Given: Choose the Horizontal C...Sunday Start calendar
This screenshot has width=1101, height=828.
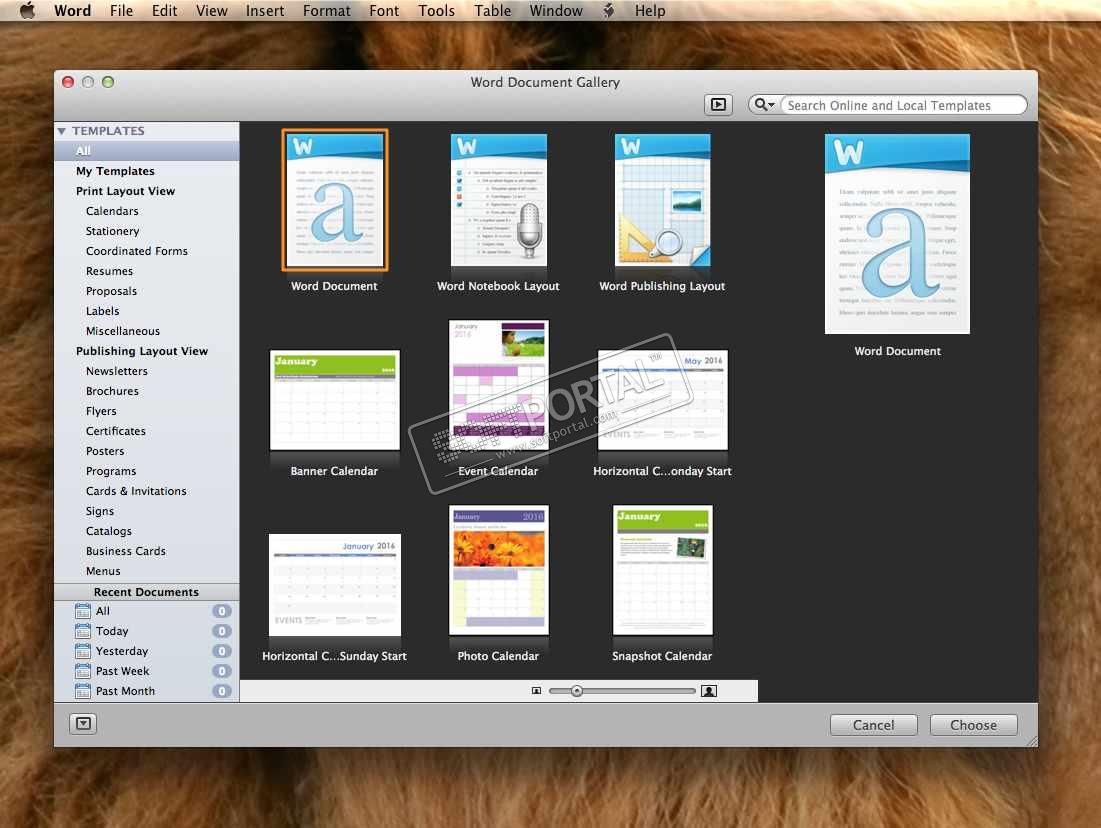Looking at the screenshot, I should click(334, 584).
